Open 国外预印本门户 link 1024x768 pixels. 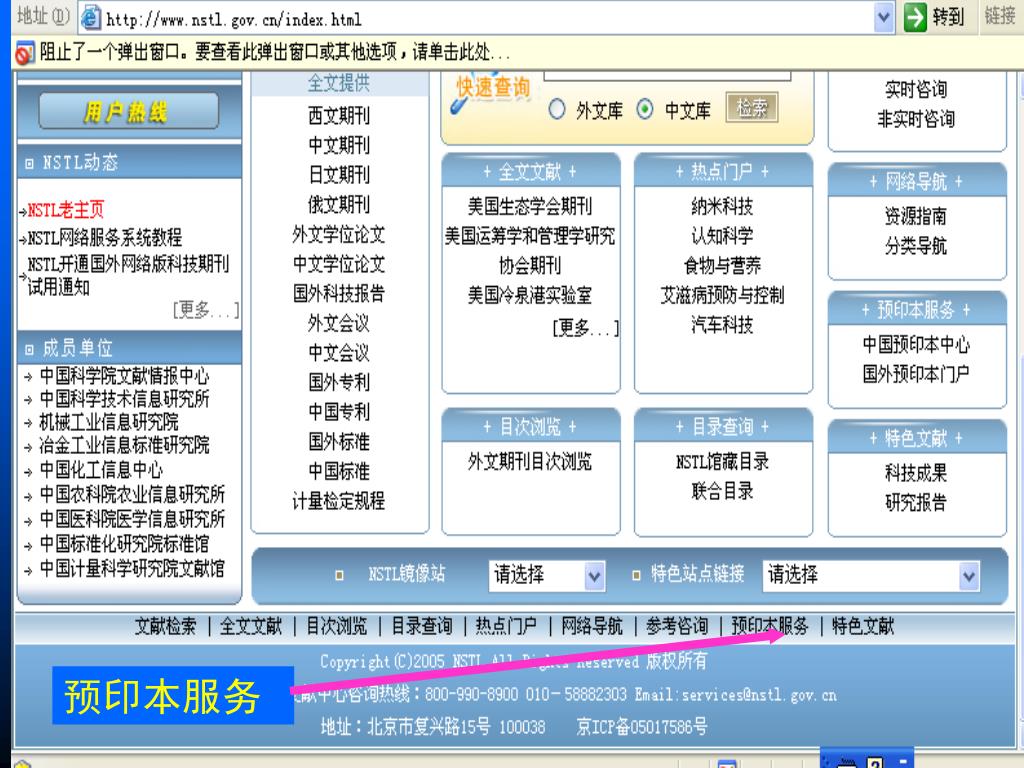point(916,374)
